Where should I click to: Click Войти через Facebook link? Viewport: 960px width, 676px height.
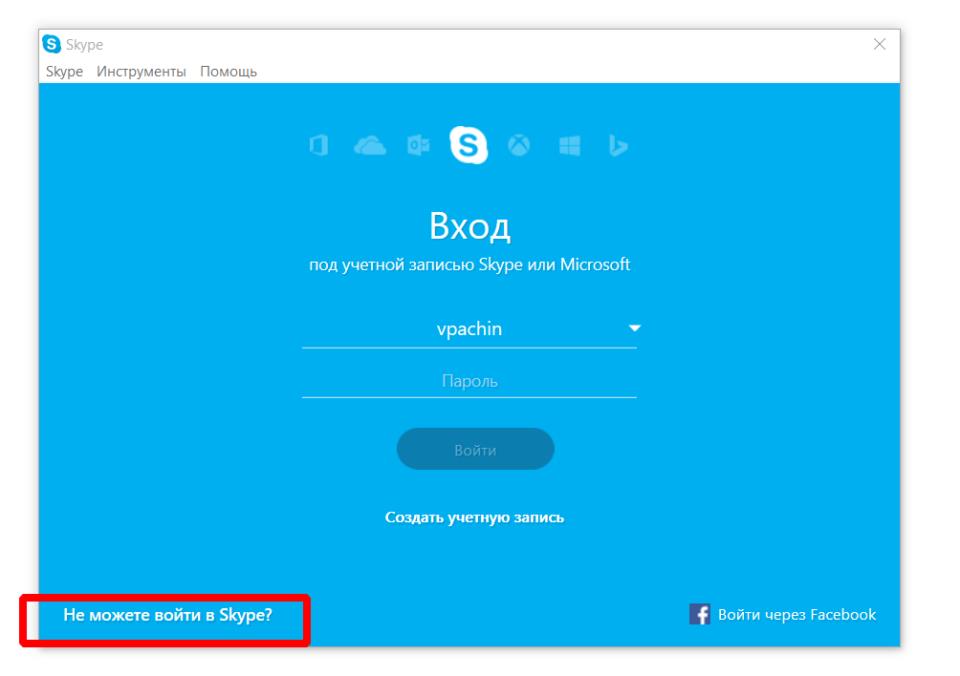coord(797,615)
